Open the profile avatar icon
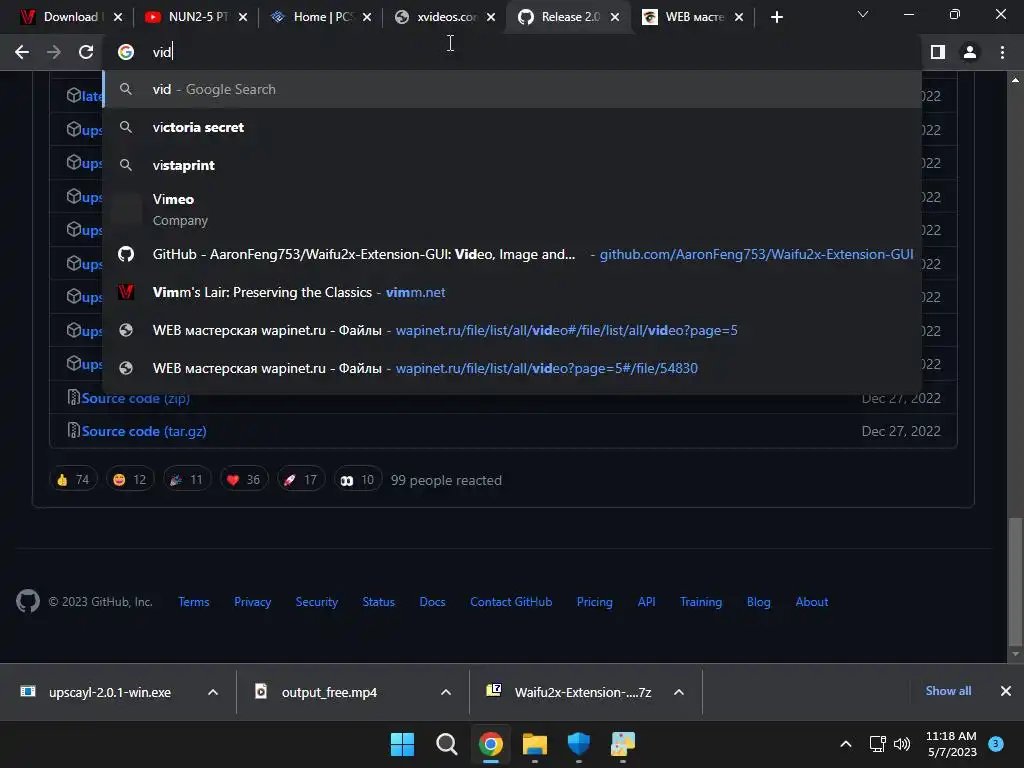The image size is (1024, 768). pos(970,52)
